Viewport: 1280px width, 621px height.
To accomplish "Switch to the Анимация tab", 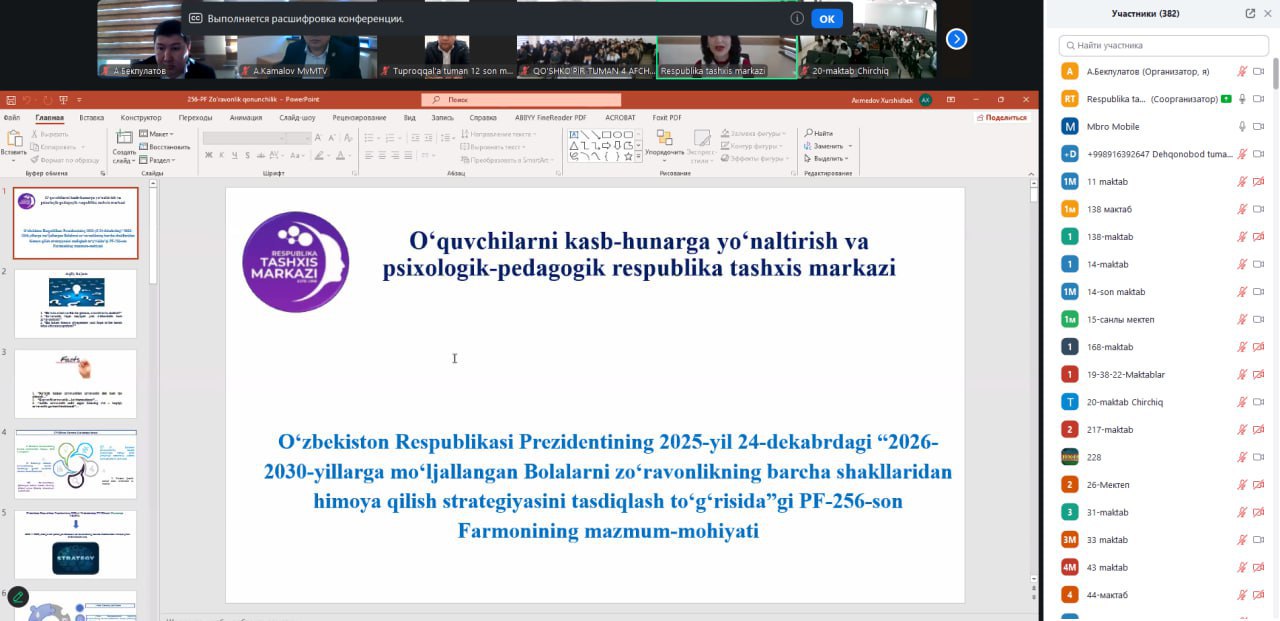I will (245, 117).
